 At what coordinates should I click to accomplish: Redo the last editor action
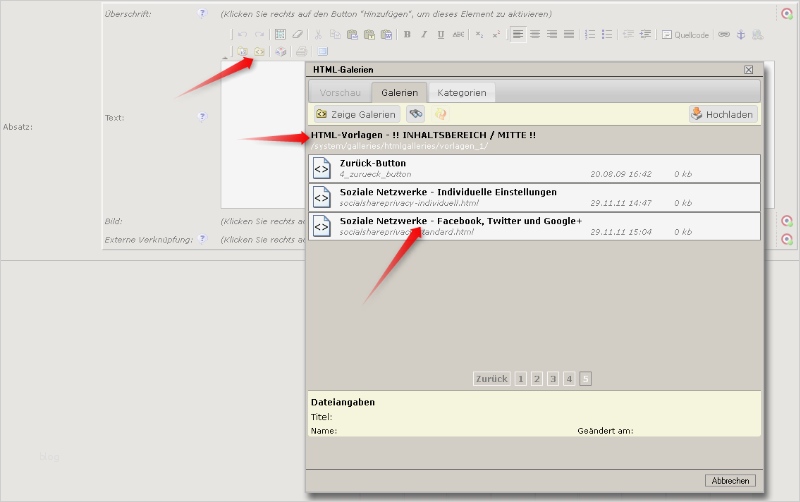point(260,35)
